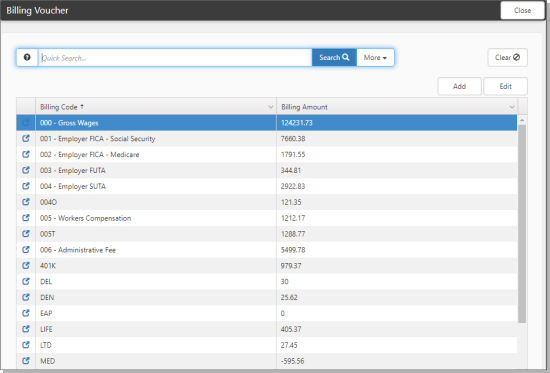Open the 005 Workers Compensation row link icon
This screenshot has width=550, height=373.
[26, 218]
